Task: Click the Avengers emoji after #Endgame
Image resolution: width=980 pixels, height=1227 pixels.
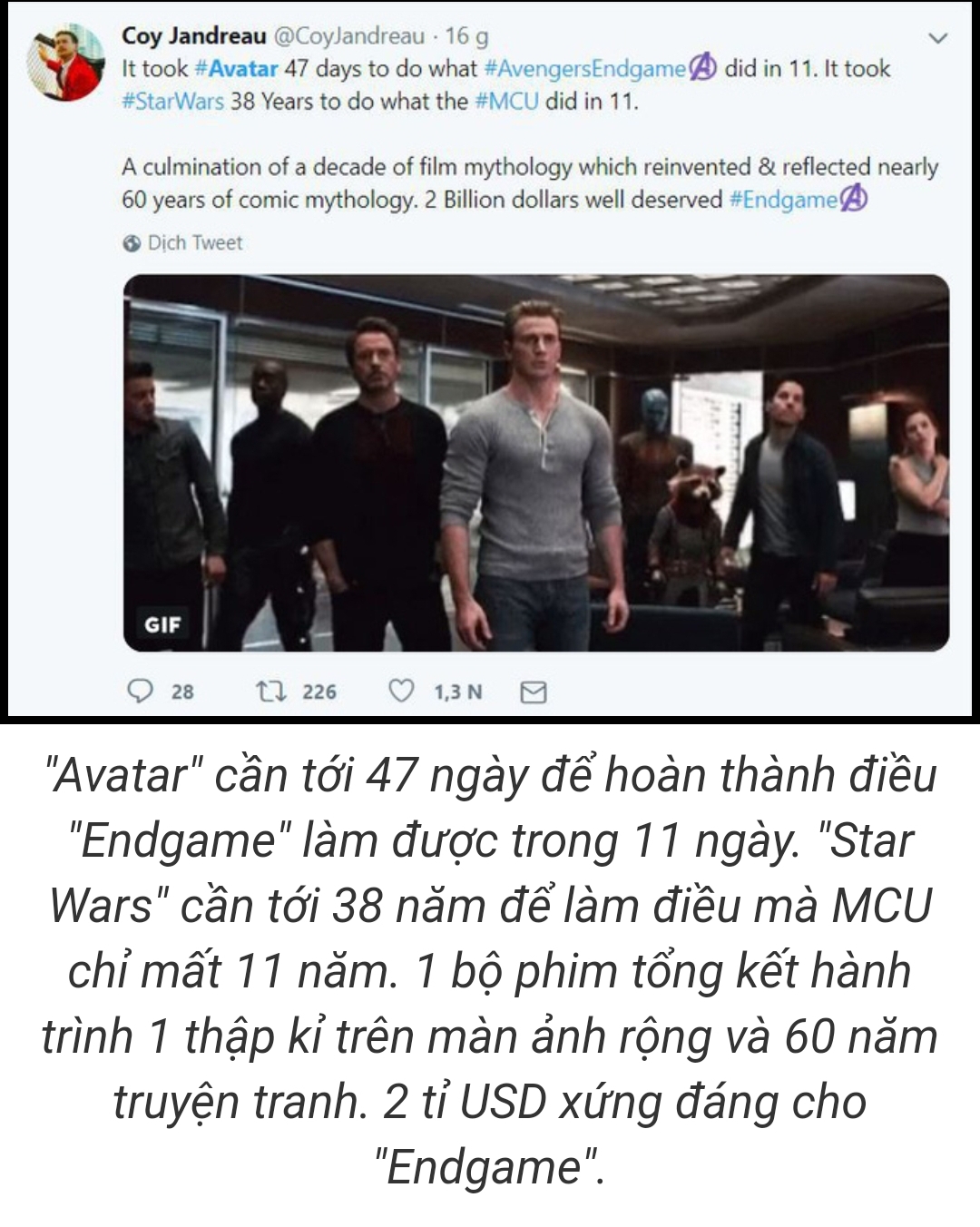Action: coord(853,199)
